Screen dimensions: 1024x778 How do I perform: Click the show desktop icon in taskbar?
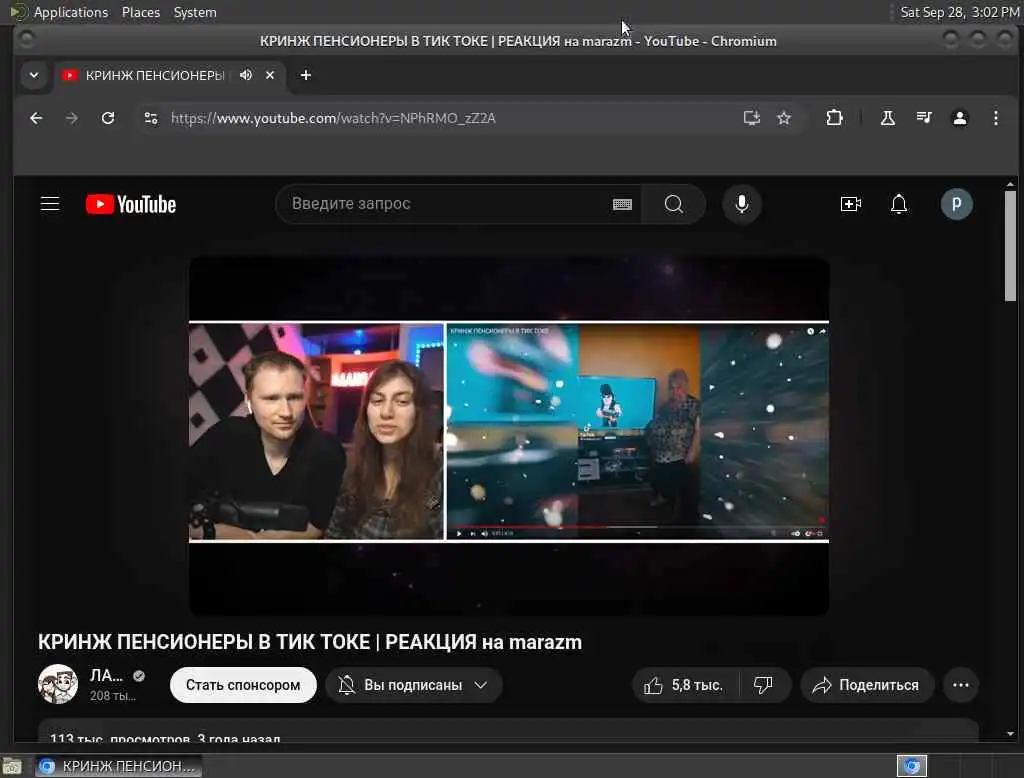tap(12, 766)
